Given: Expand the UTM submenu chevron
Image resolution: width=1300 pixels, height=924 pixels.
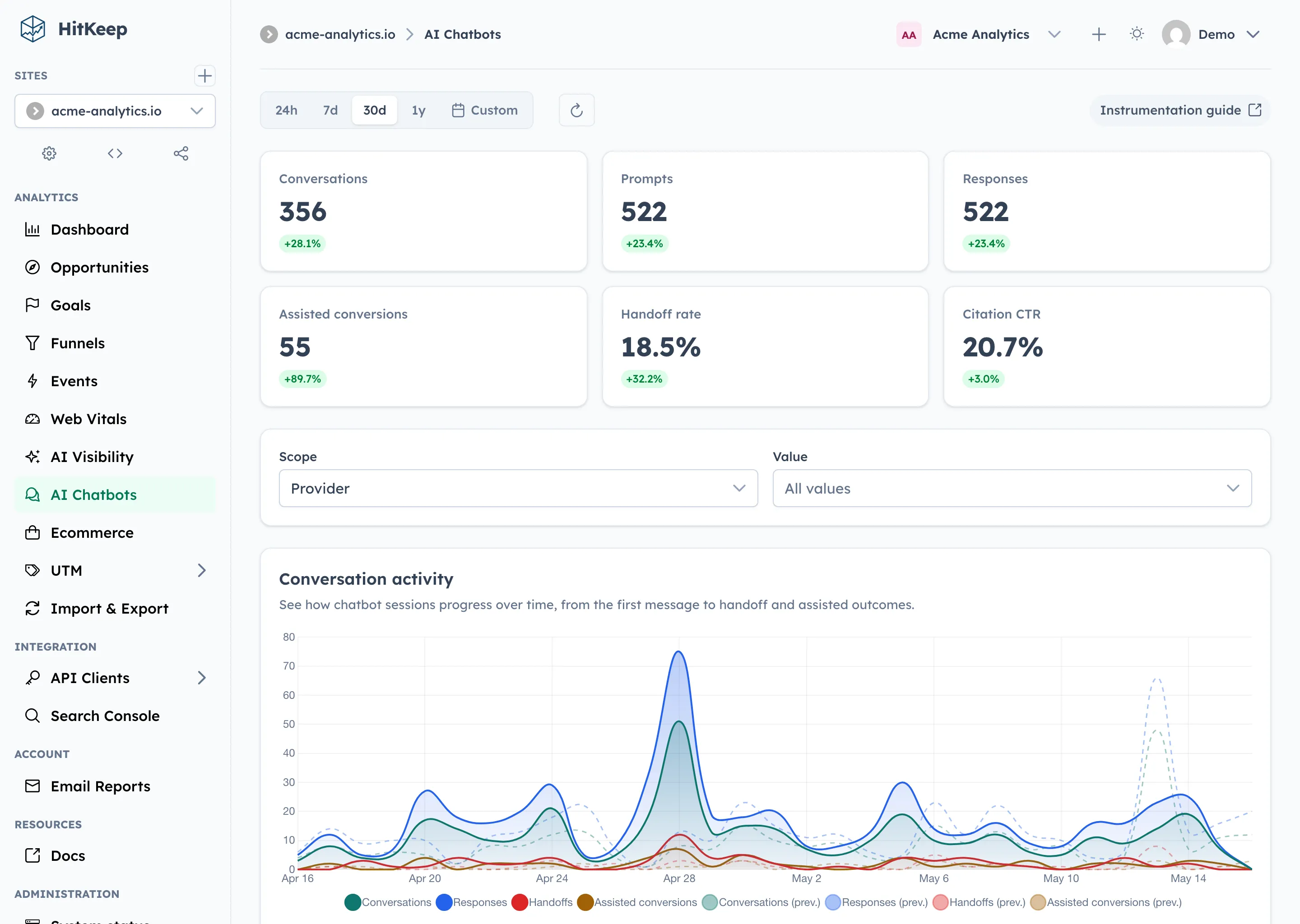Looking at the screenshot, I should pos(201,571).
